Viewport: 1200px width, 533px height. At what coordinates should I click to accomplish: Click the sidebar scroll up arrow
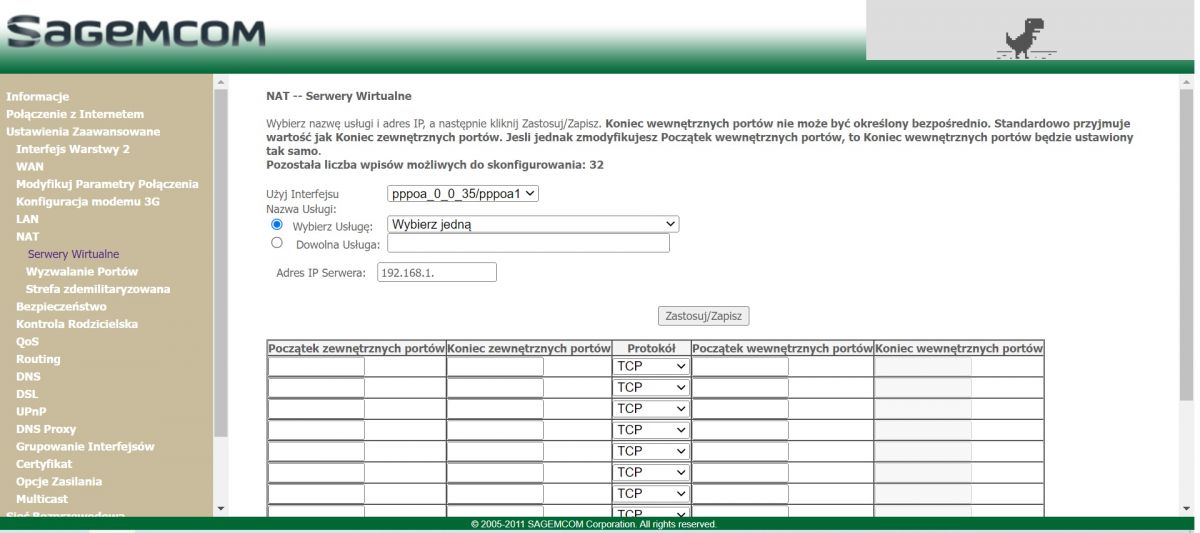(x=221, y=82)
